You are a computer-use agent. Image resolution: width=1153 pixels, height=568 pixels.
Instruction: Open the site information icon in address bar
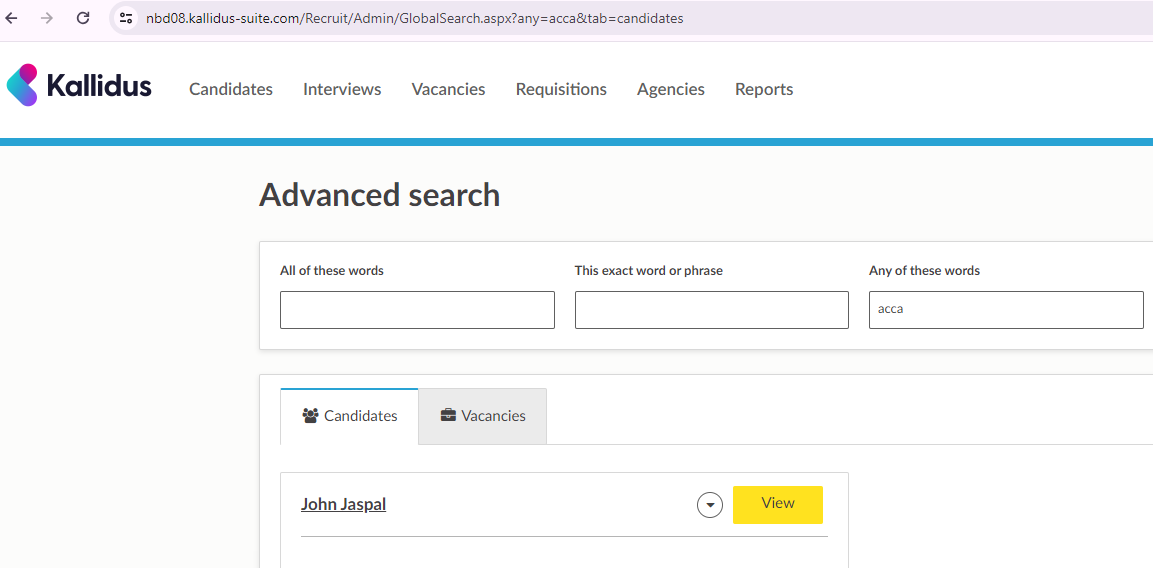pyautogui.click(x=126, y=18)
